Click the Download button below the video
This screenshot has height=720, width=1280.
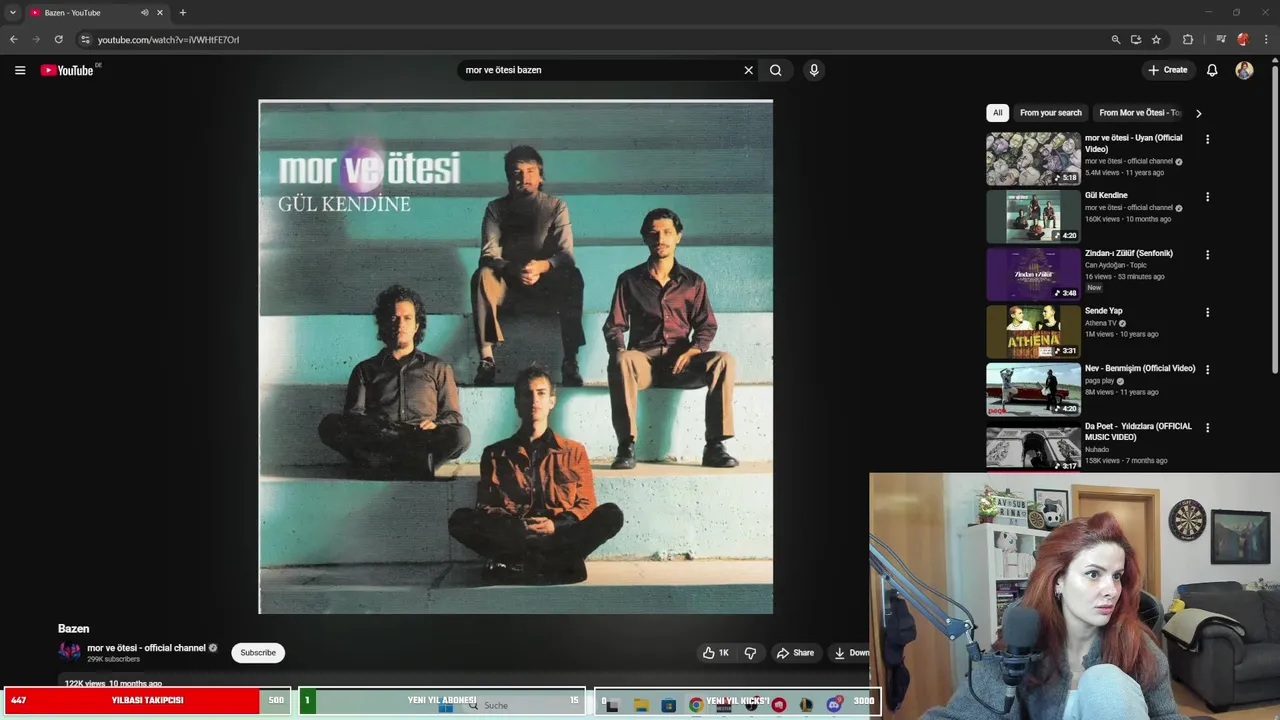click(851, 653)
